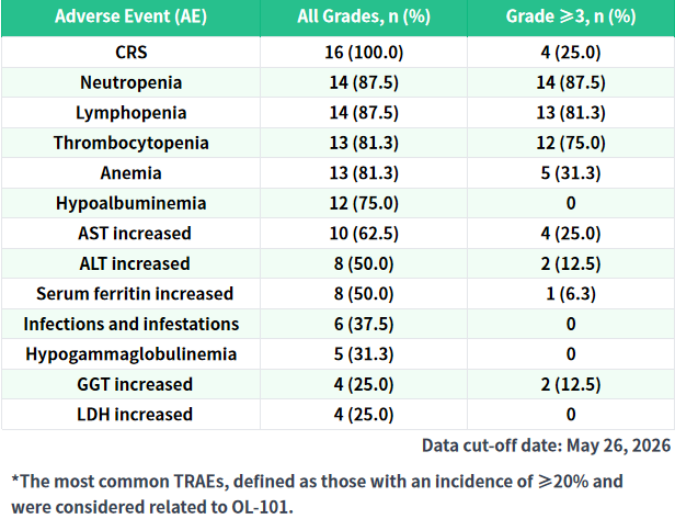Click Infections and infestations row label
Viewport: 675px width, 519px height.
131,324
